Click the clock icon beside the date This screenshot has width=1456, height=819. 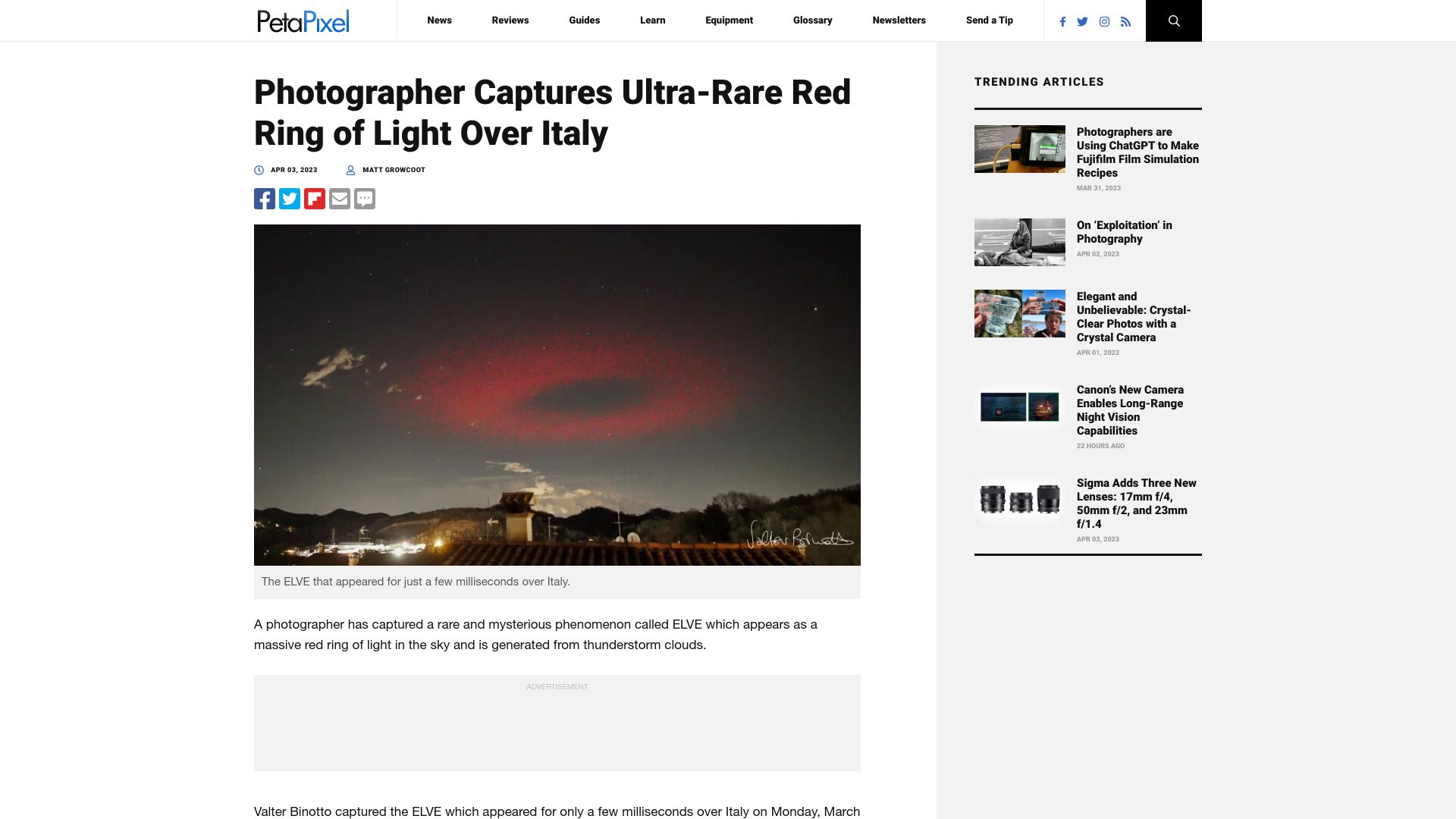click(259, 170)
